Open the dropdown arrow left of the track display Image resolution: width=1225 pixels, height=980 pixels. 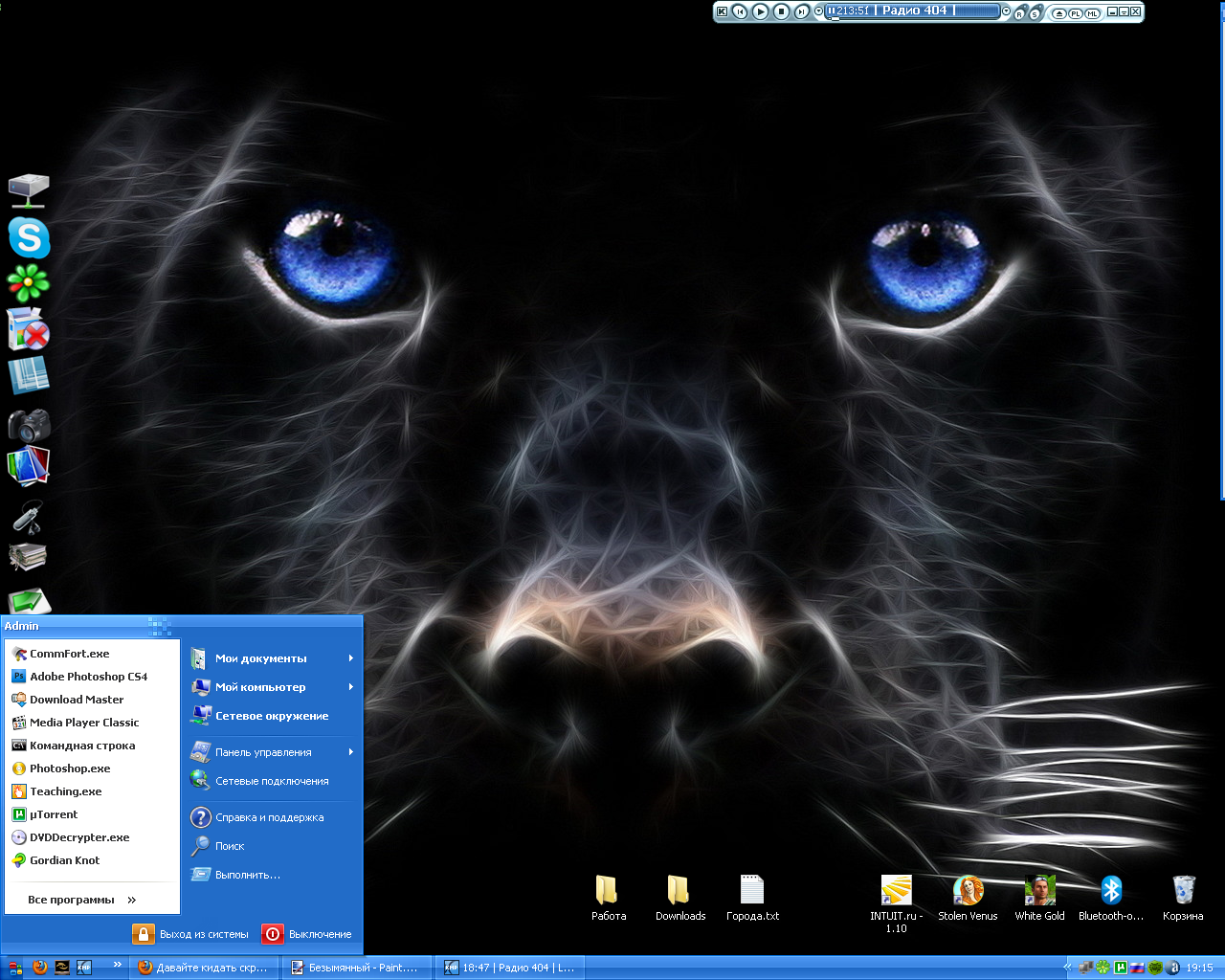click(x=818, y=11)
